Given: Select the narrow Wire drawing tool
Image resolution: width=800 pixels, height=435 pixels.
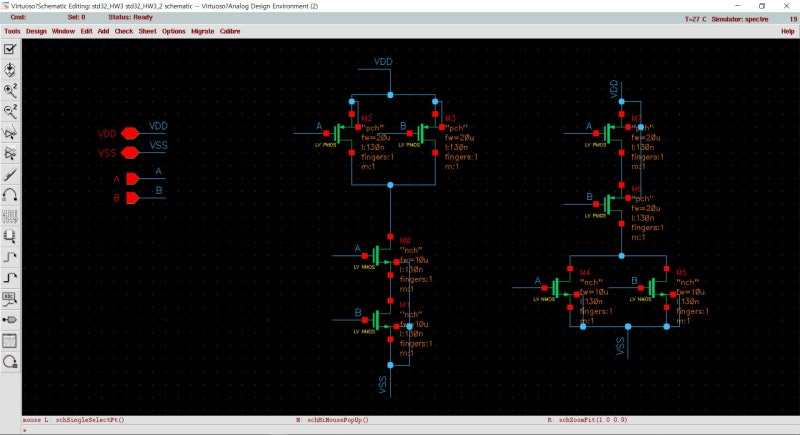Looking at the screenshot, I should 10,257.
